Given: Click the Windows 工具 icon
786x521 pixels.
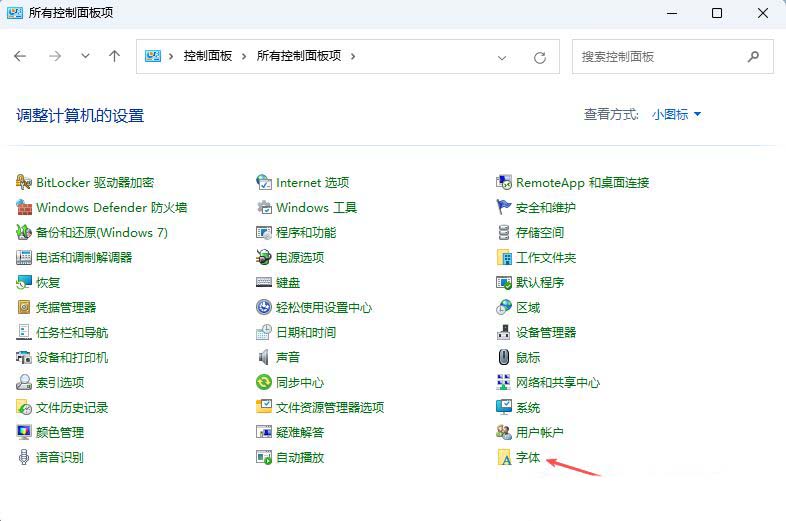Looking at the screenshot, I should click(264, 208).
